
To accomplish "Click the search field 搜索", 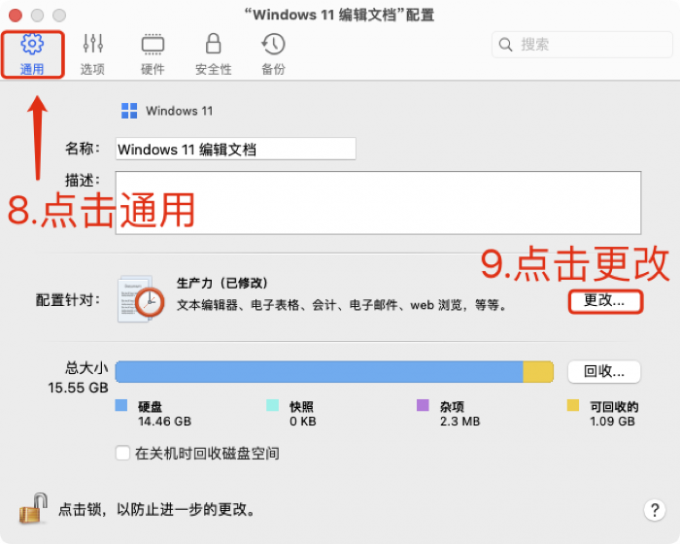I will pos(582,44).
